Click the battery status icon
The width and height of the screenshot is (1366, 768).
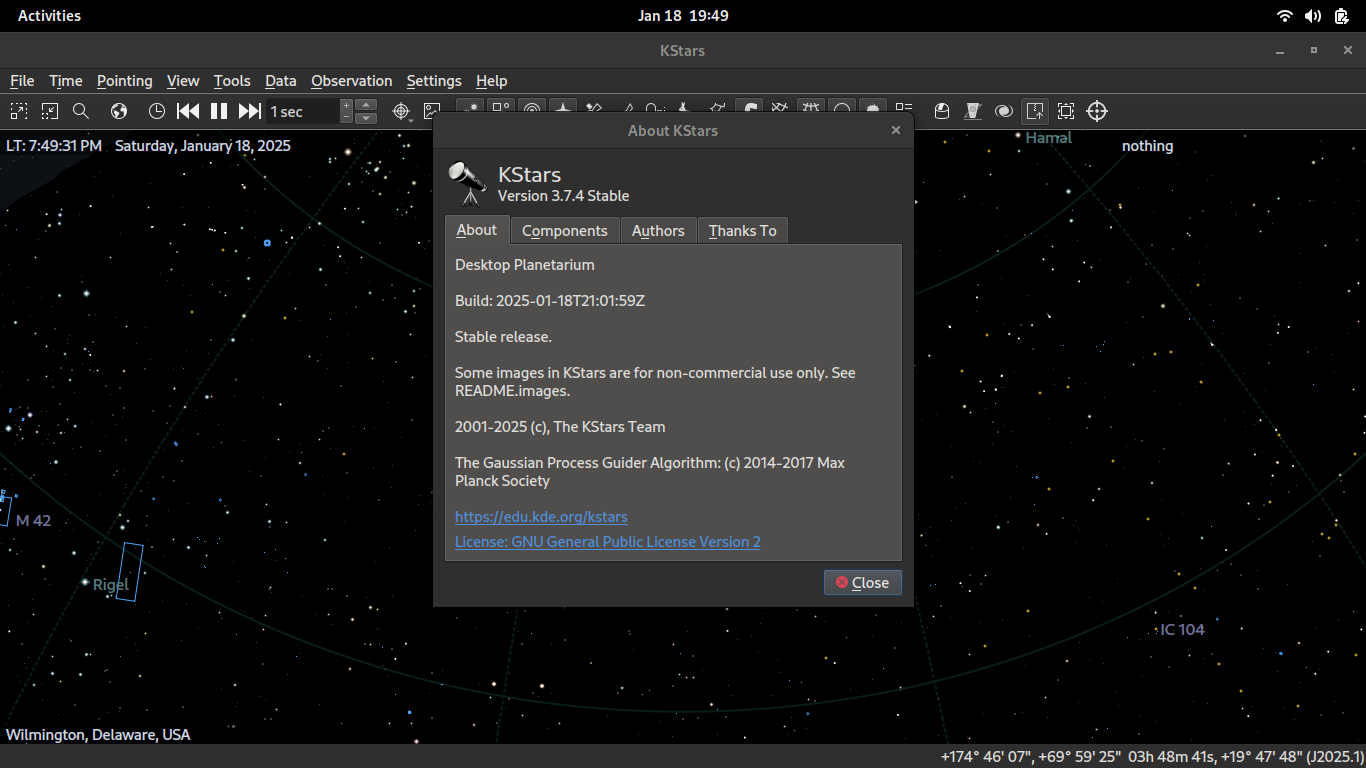(x=1341, y=16)
